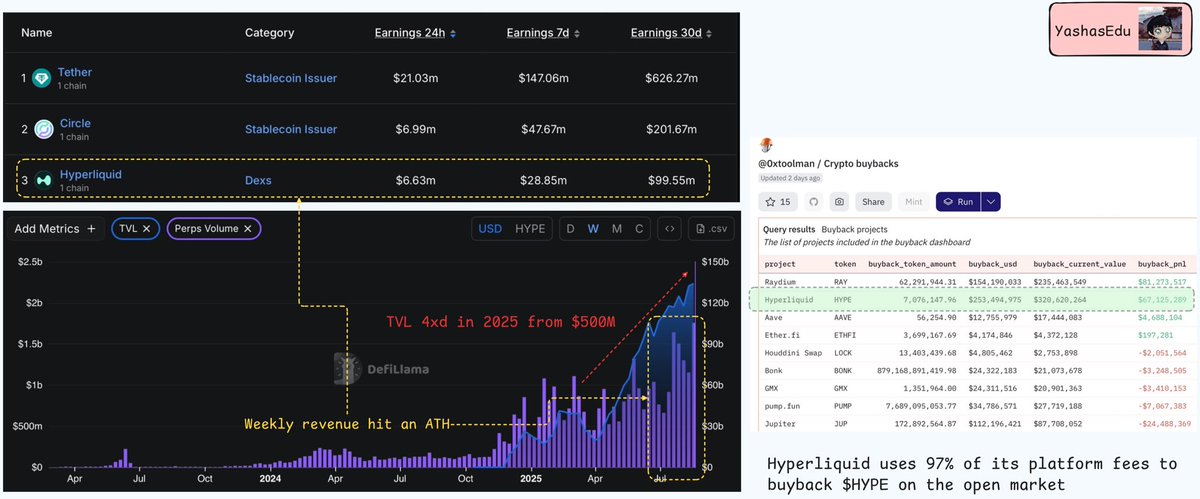Open the Dexs category link

point(258,180)
